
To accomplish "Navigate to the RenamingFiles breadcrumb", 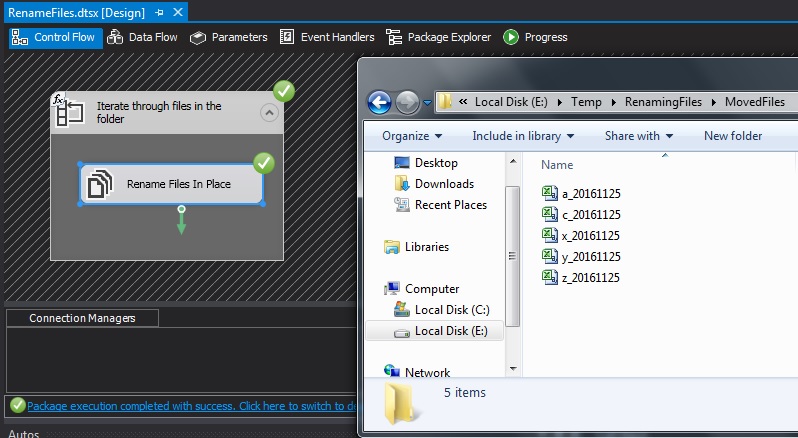I will pyautogui.click(x=663, y=102).
